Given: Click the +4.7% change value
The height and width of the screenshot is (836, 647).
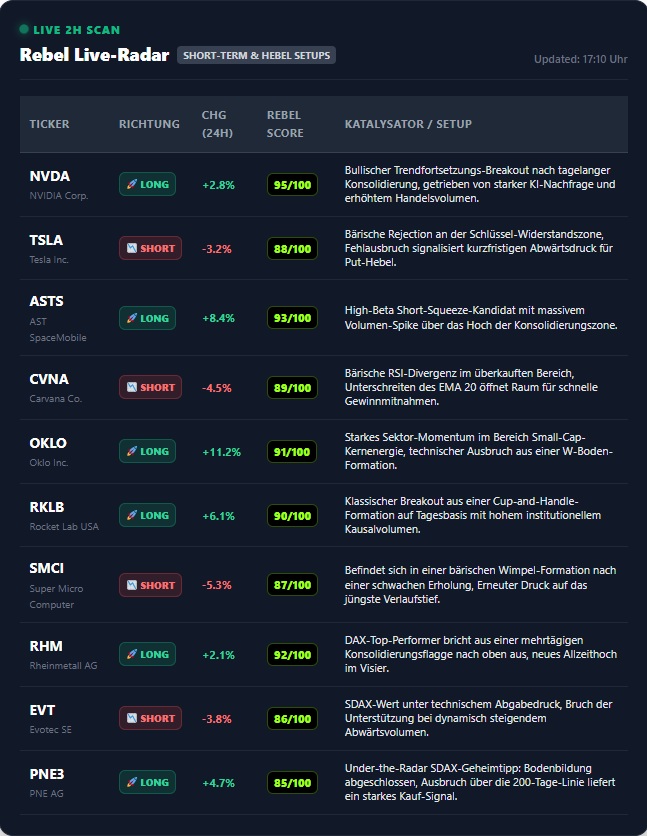Looking at the screenshot, I should 219,783.
